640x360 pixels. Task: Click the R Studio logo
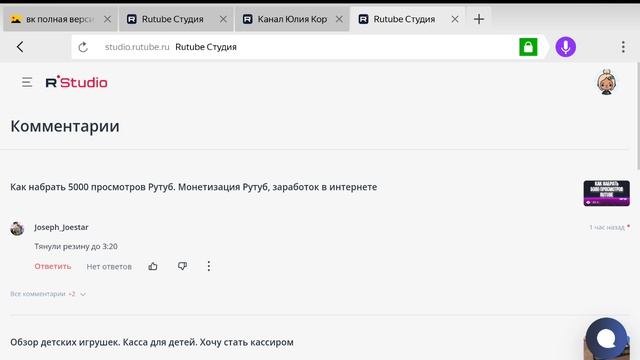pos(76,82)
